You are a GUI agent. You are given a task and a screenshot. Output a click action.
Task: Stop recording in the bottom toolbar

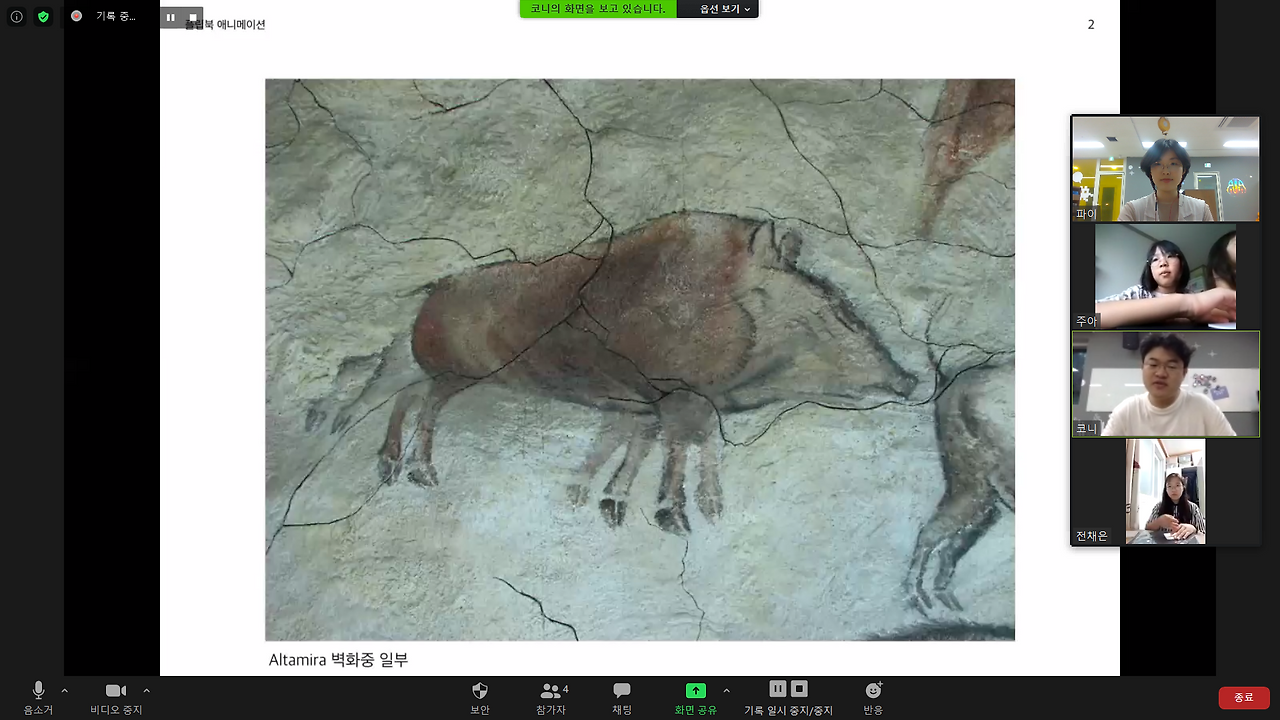799,689
